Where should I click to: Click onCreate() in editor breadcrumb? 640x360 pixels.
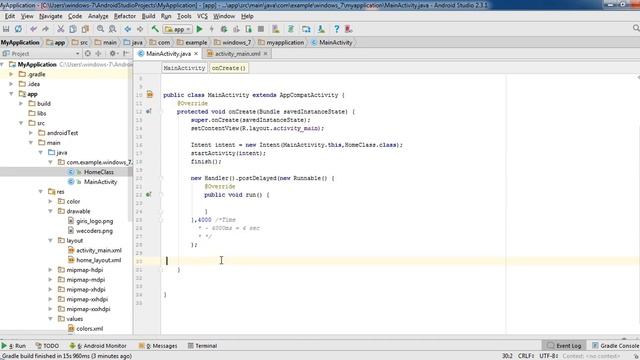[229, 68]
